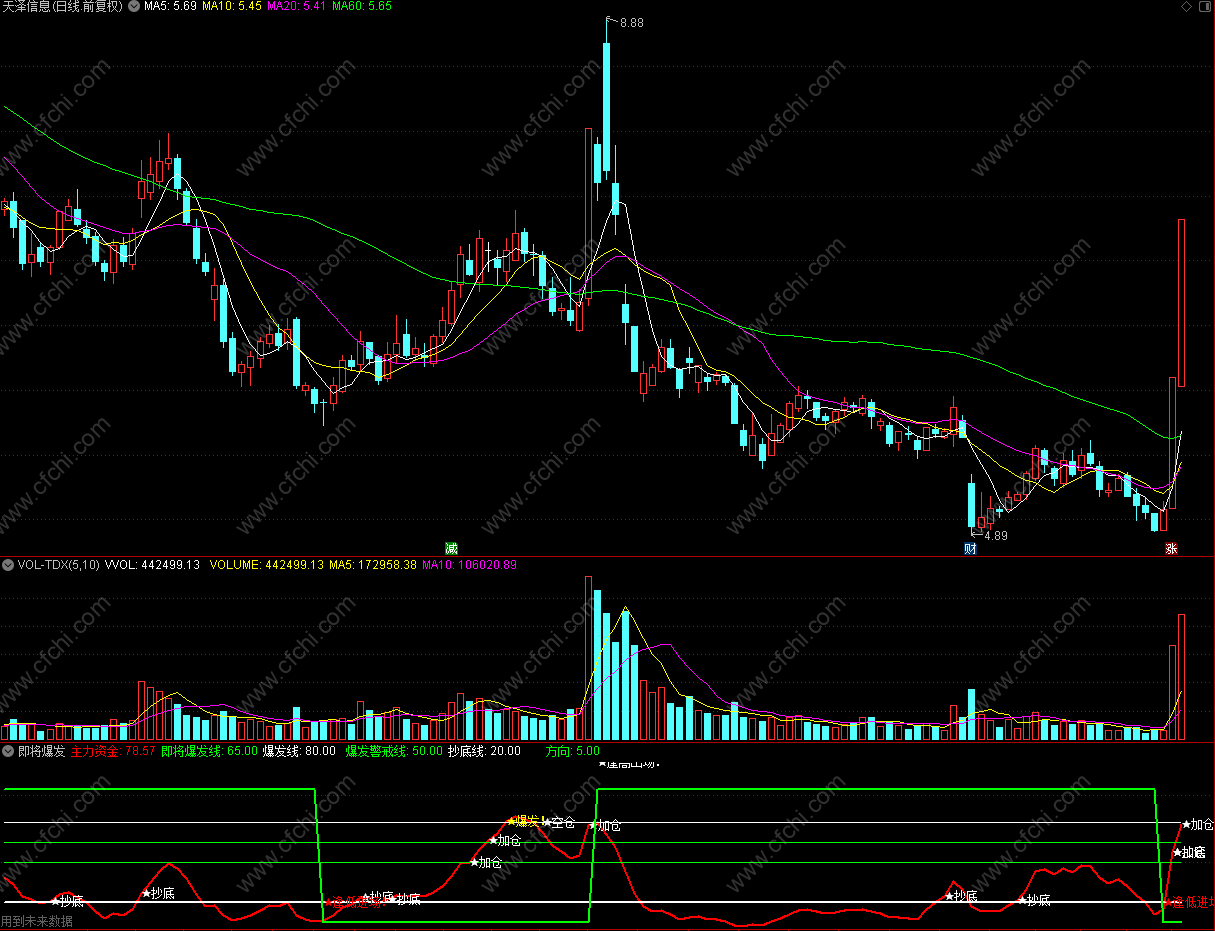This screenshot has width=1215, height=931.
Task: Click the 主力资金: 78.57 value
Action: coord(113,751)
